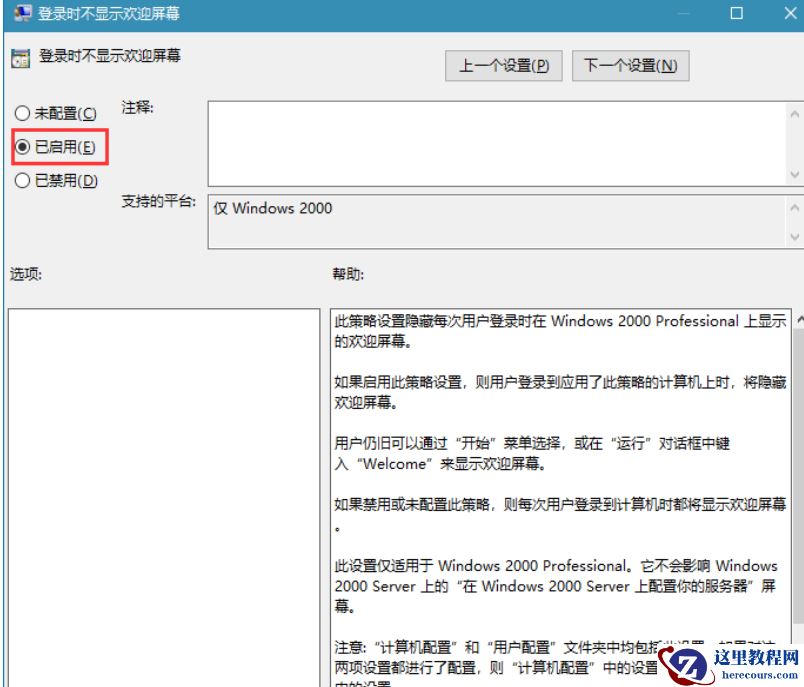The image size is (804, 687).
Task: Select the 已禁用 radio button
Action: [22, 181]
